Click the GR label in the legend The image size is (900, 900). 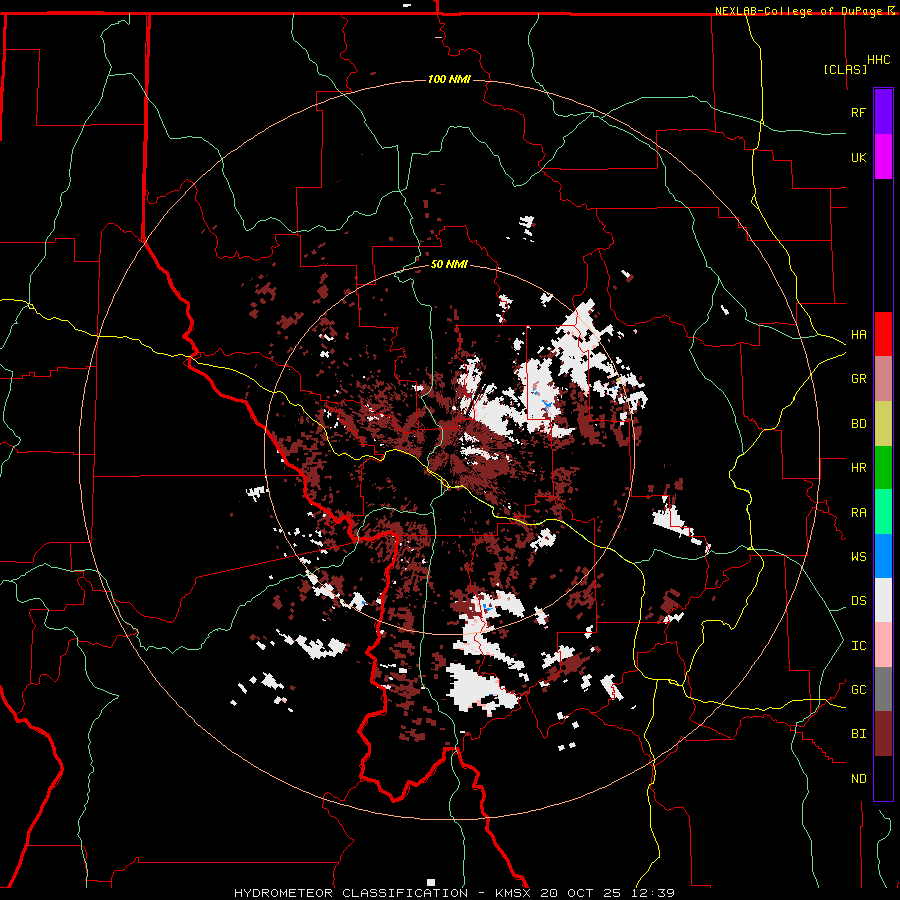[858, 379]
